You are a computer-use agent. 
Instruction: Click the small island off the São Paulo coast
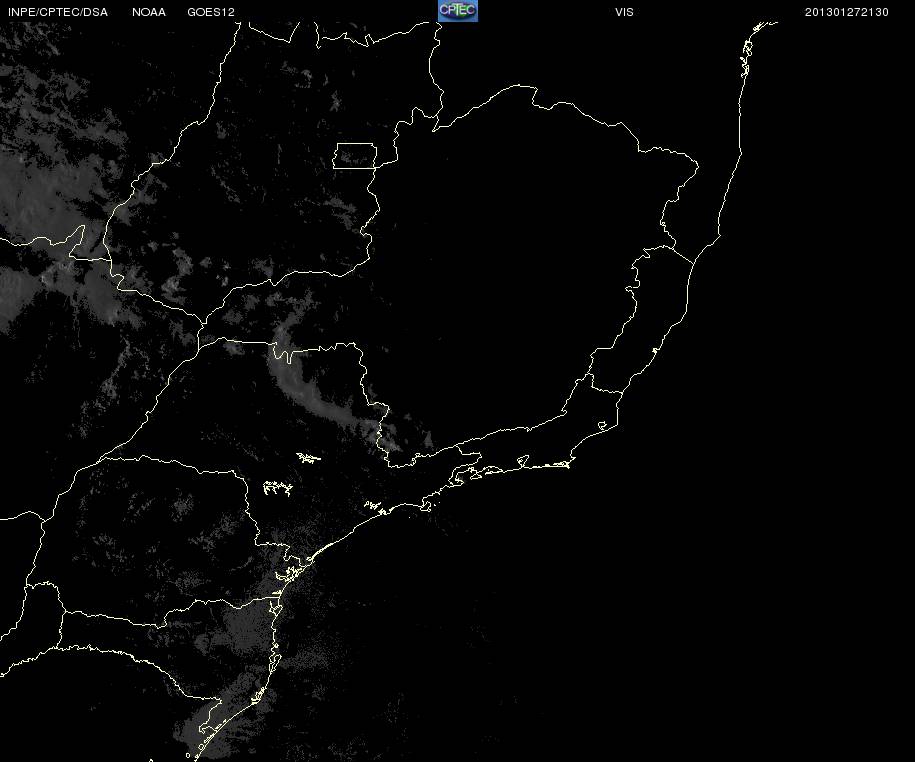(x=427, y=506)
